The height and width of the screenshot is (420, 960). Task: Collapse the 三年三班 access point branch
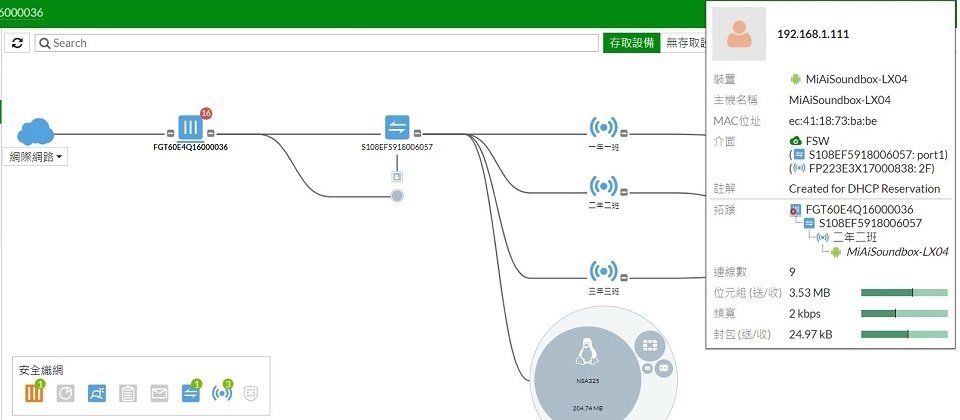(623, 274)
